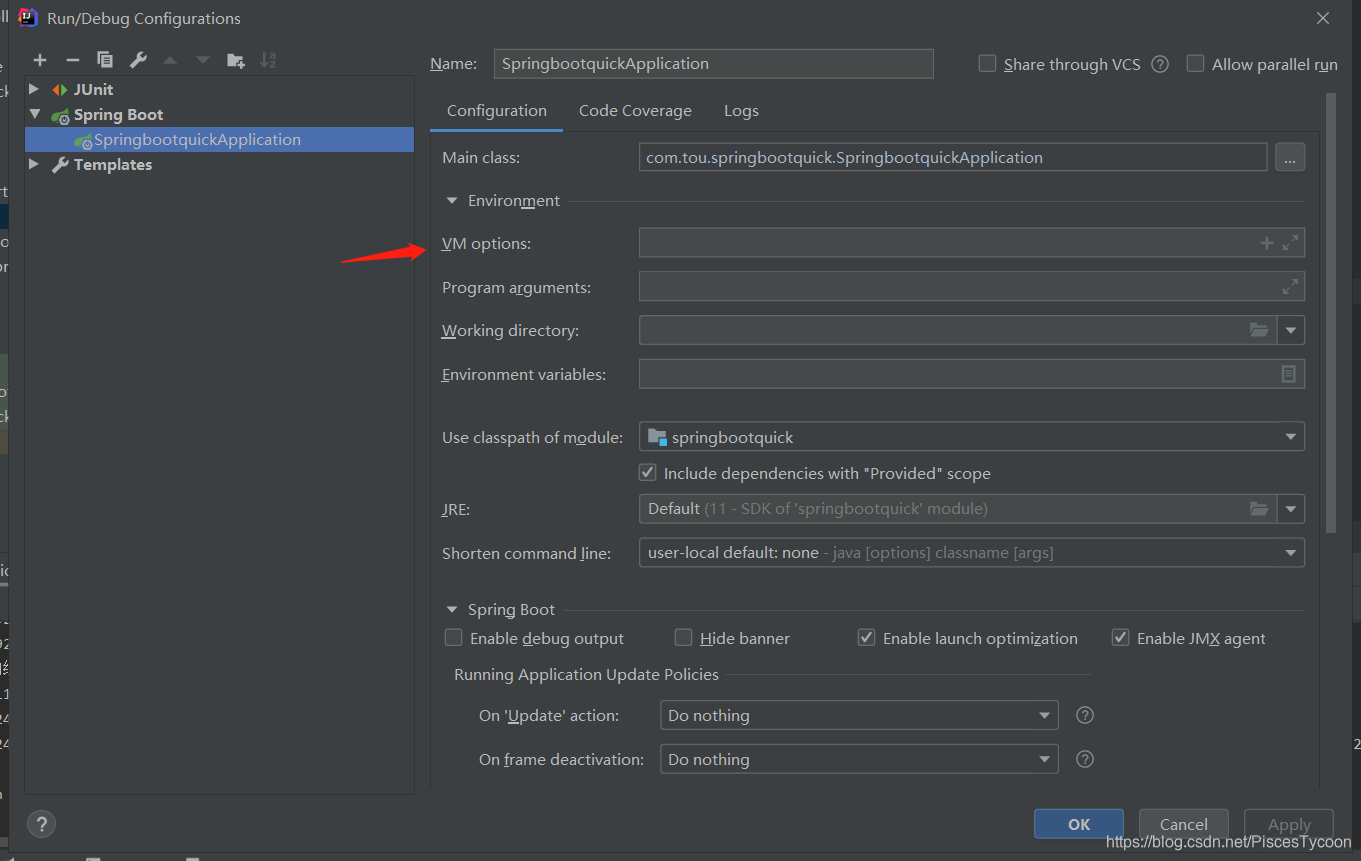Enable Allow parallel run checkbox

click(1195, 64)
